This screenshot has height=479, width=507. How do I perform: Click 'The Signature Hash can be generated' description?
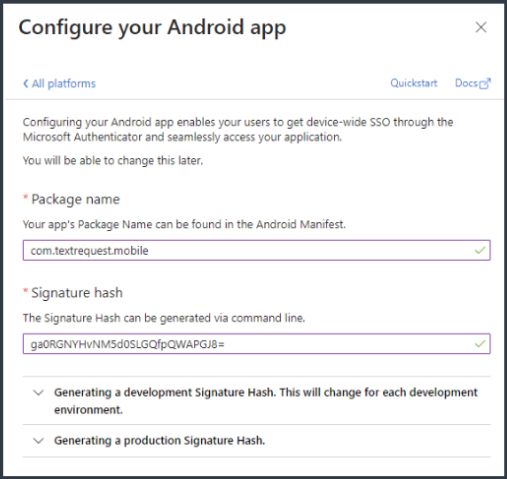tap(164, 318)
